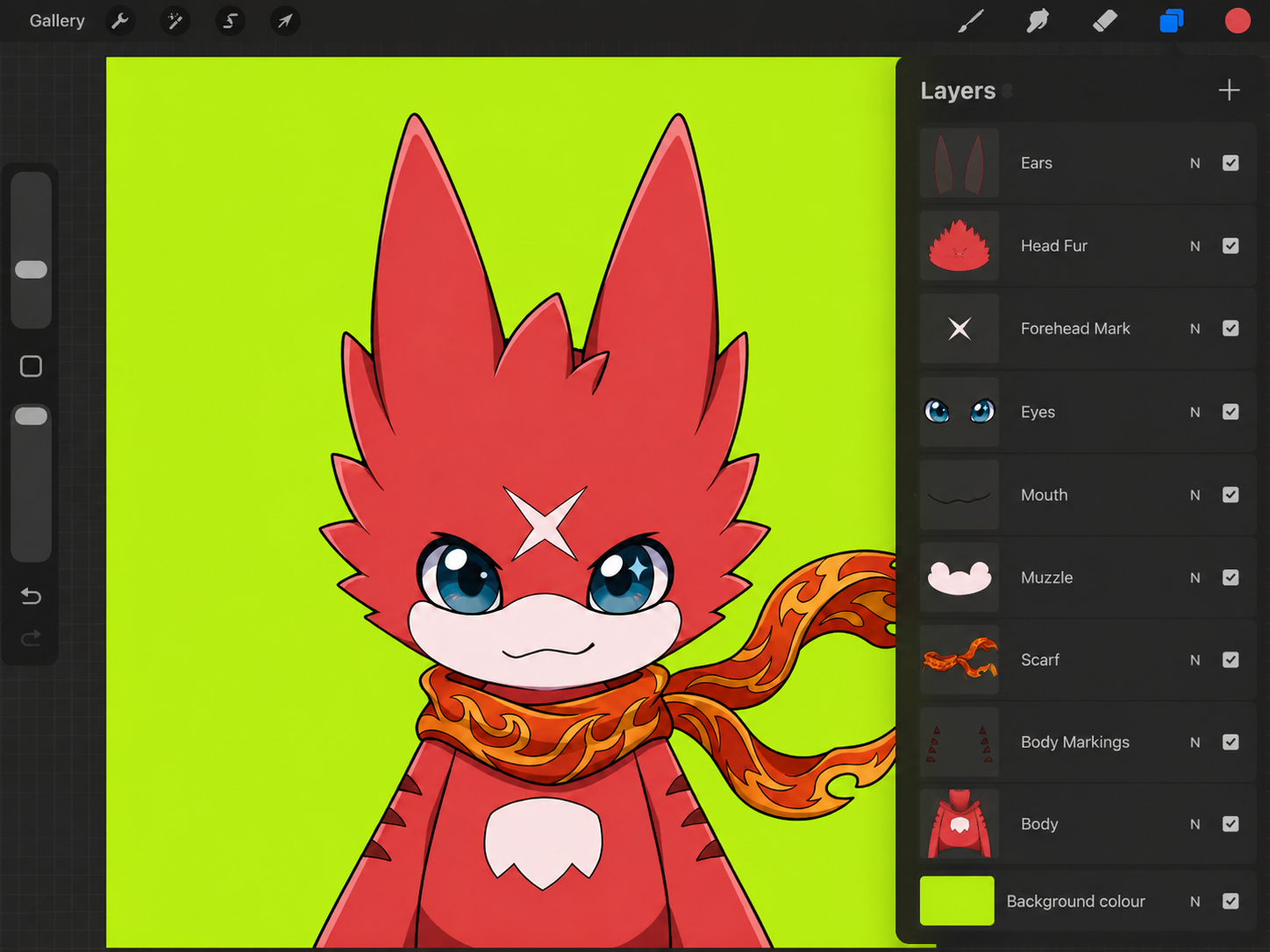Click the Ears layer name
Viewport: 1270px width, 952px height.
point(1037,163)
